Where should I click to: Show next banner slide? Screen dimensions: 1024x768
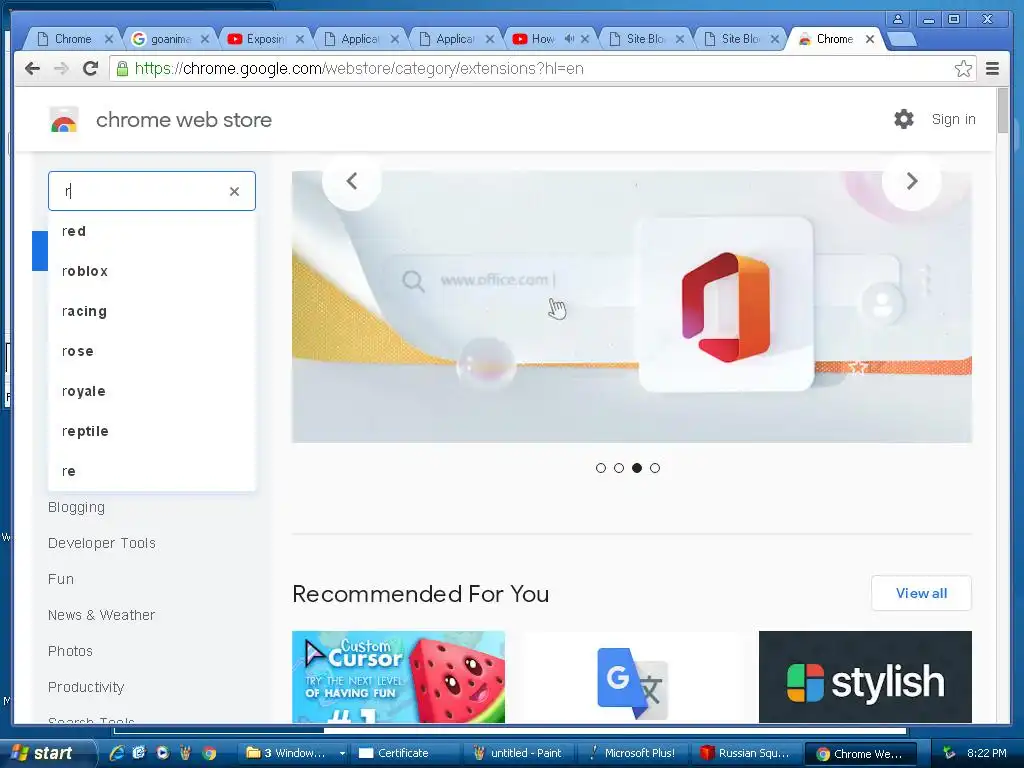point(912,181)
